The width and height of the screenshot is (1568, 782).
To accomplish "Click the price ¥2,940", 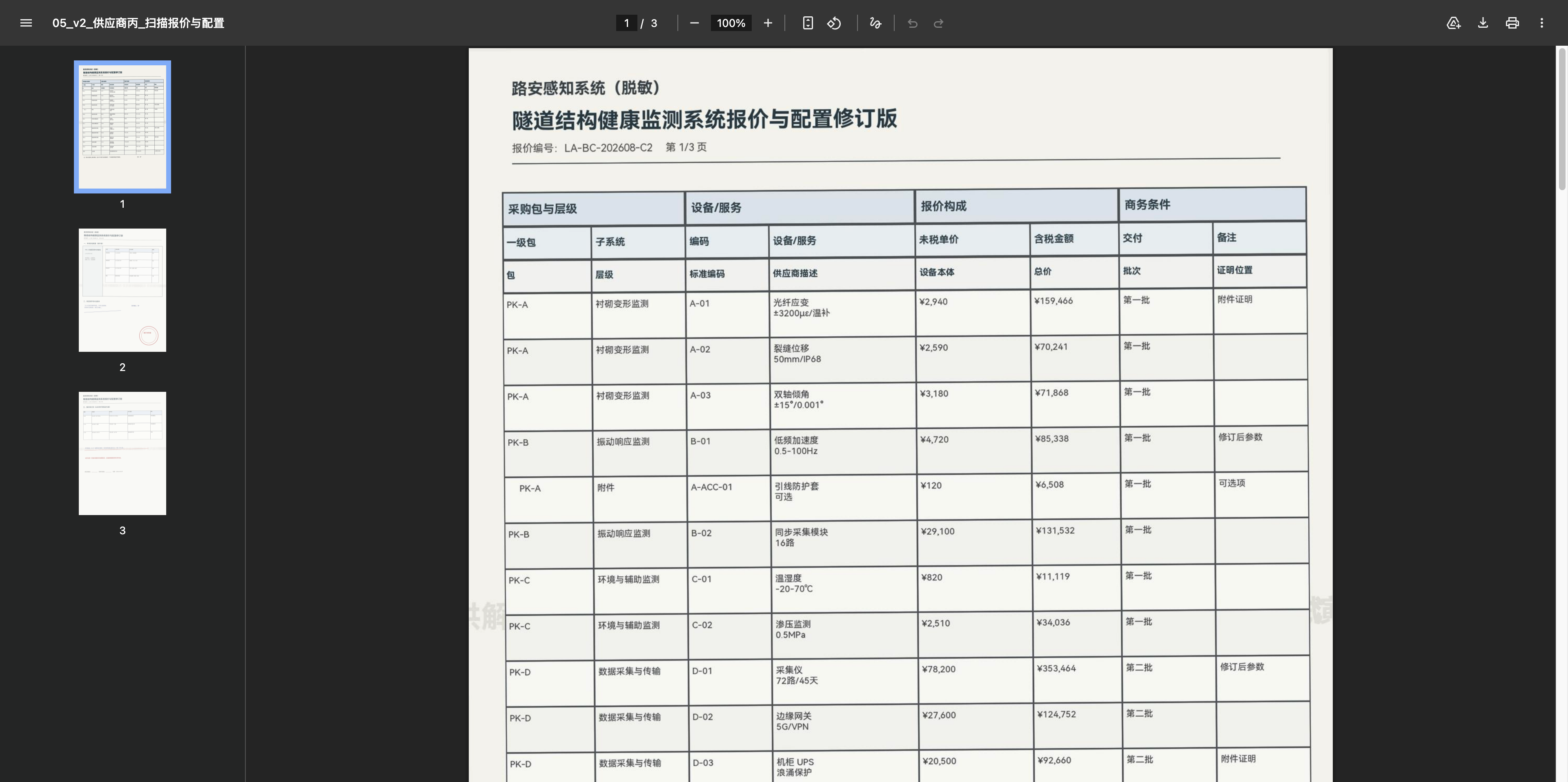I will tap(934, 301).
